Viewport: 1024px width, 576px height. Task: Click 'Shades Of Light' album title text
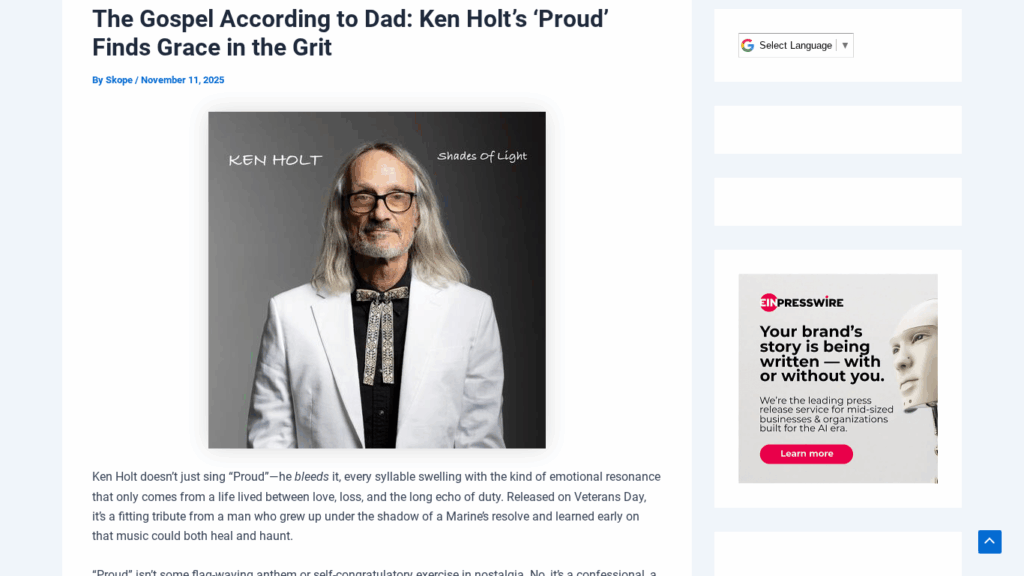pyautogui.click(x=482, y=156)
